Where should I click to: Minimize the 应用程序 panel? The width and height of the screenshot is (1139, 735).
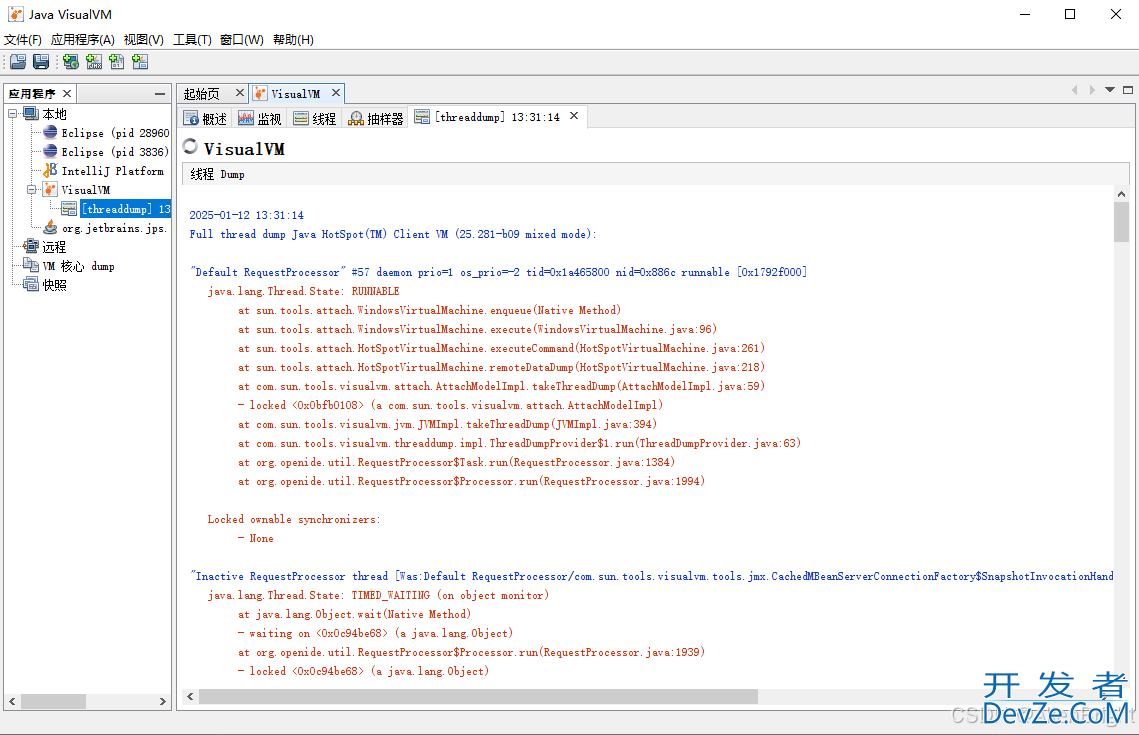(x=160, y=94)
